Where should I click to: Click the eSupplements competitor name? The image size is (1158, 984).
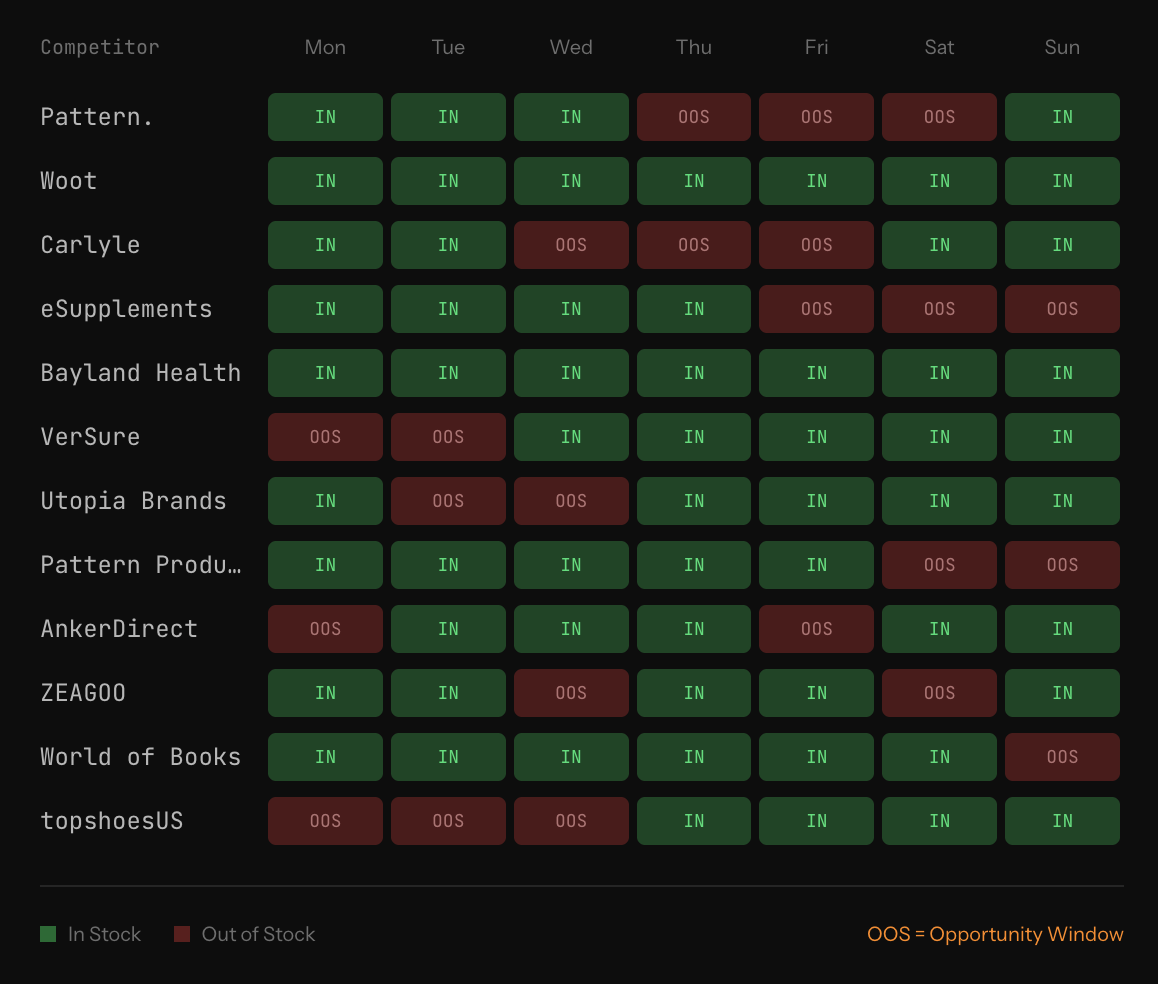126,309
